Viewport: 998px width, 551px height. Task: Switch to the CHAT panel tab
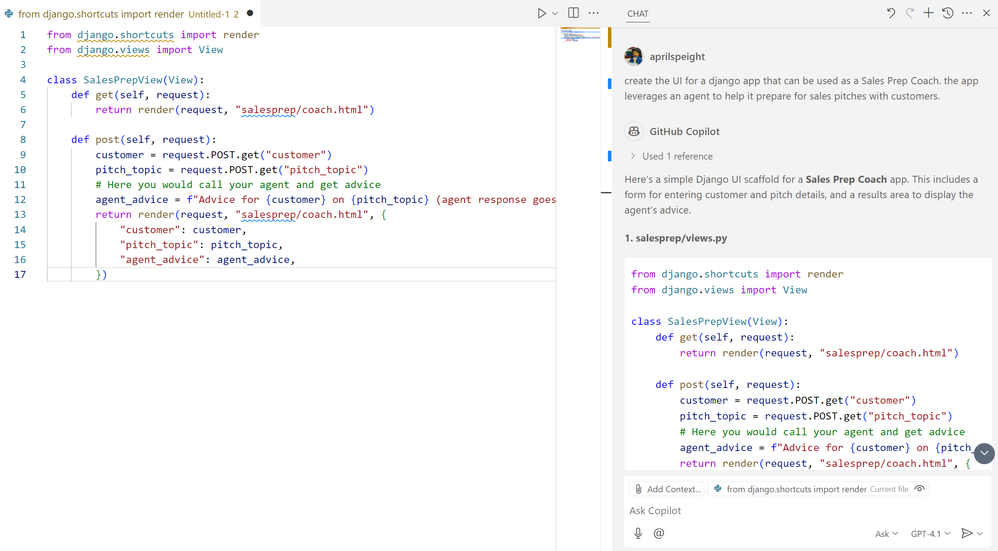click(638, 14)
